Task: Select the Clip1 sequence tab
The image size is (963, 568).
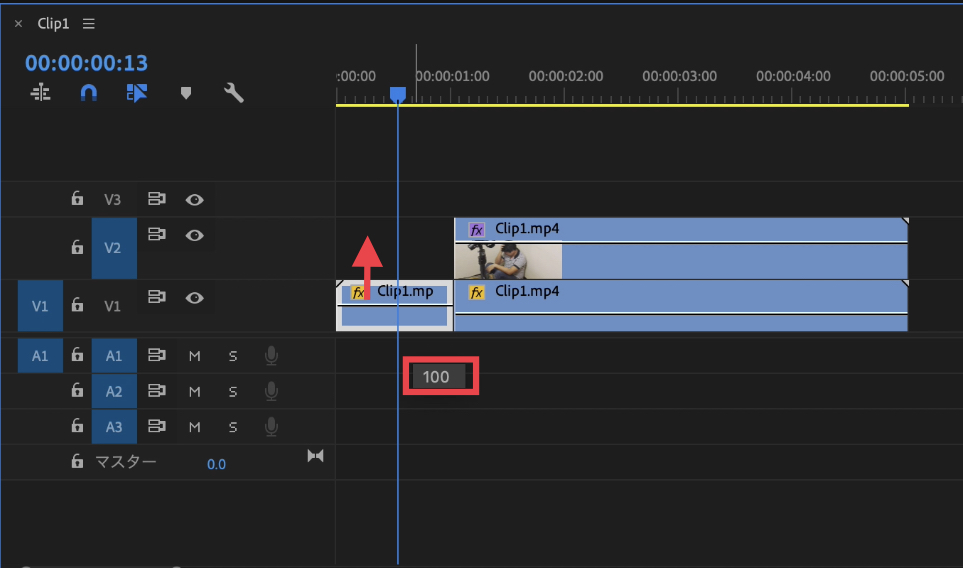Action: click(x=55, y=23)
